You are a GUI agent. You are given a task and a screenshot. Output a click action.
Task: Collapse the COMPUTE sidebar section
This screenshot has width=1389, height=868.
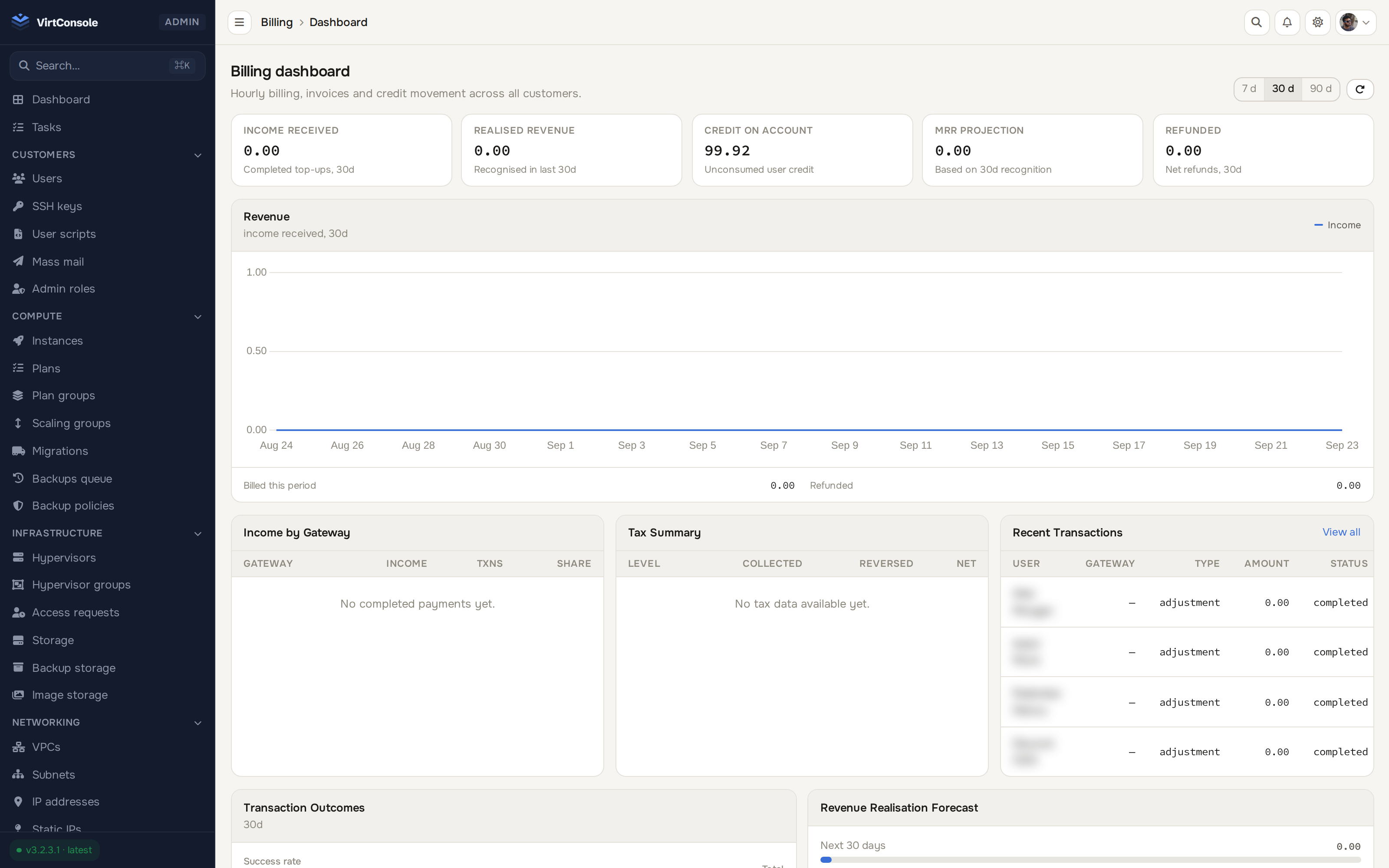tap(107, 316)
